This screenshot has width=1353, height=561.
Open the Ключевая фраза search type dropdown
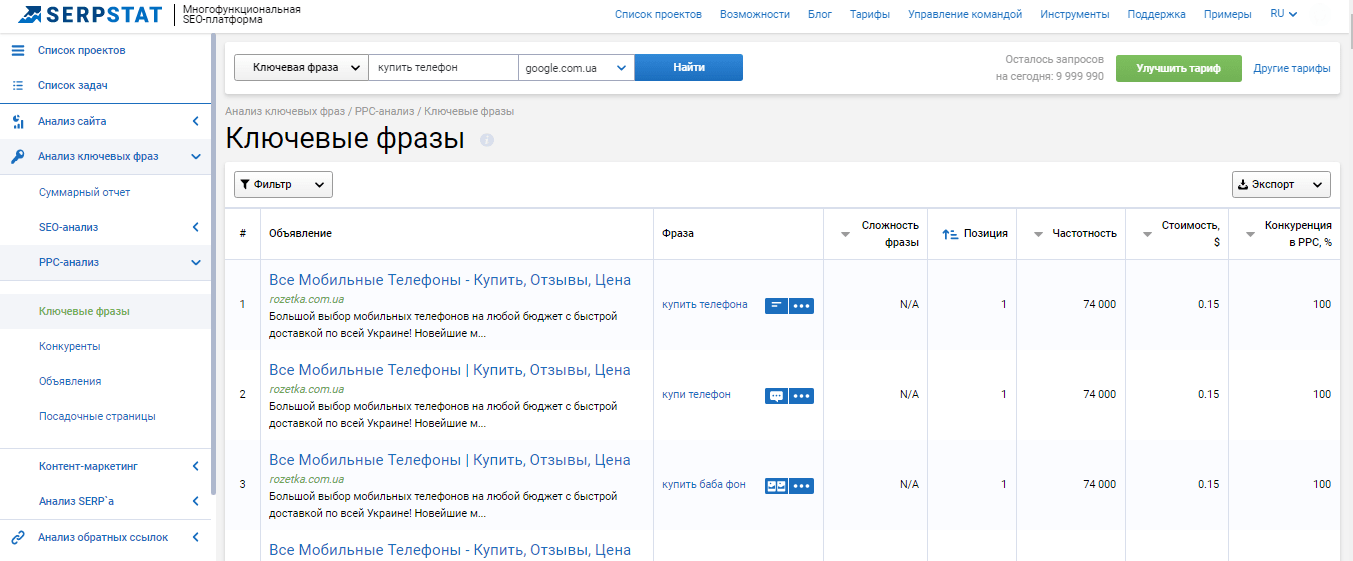pos(301,67)
